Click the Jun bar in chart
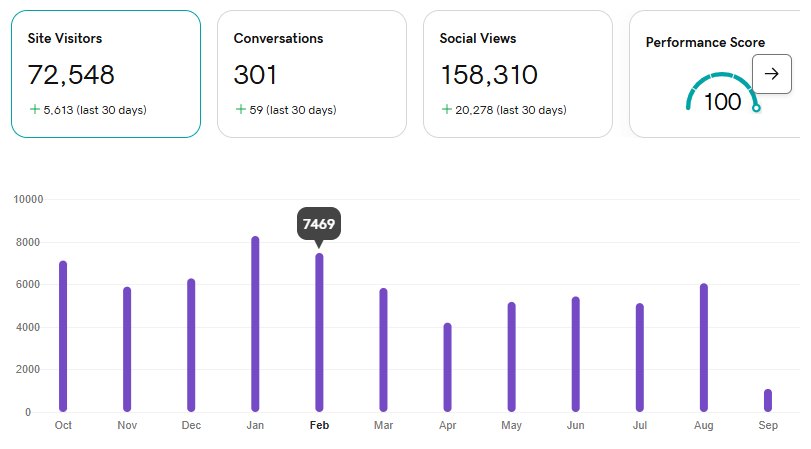Screen dimensions: 811x449 tap(575, 354)
